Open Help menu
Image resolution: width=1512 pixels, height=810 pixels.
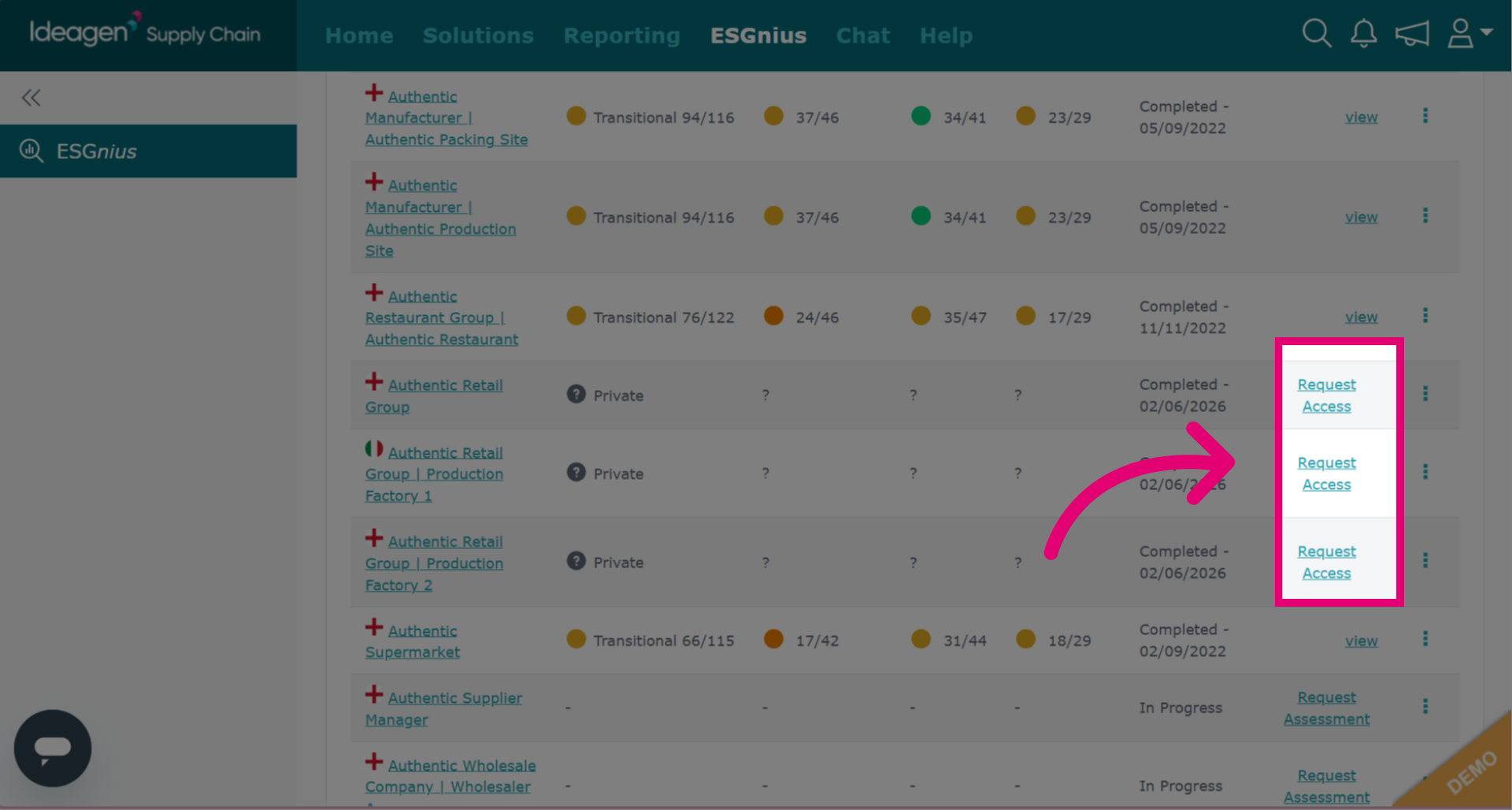(x=946, y=35)
